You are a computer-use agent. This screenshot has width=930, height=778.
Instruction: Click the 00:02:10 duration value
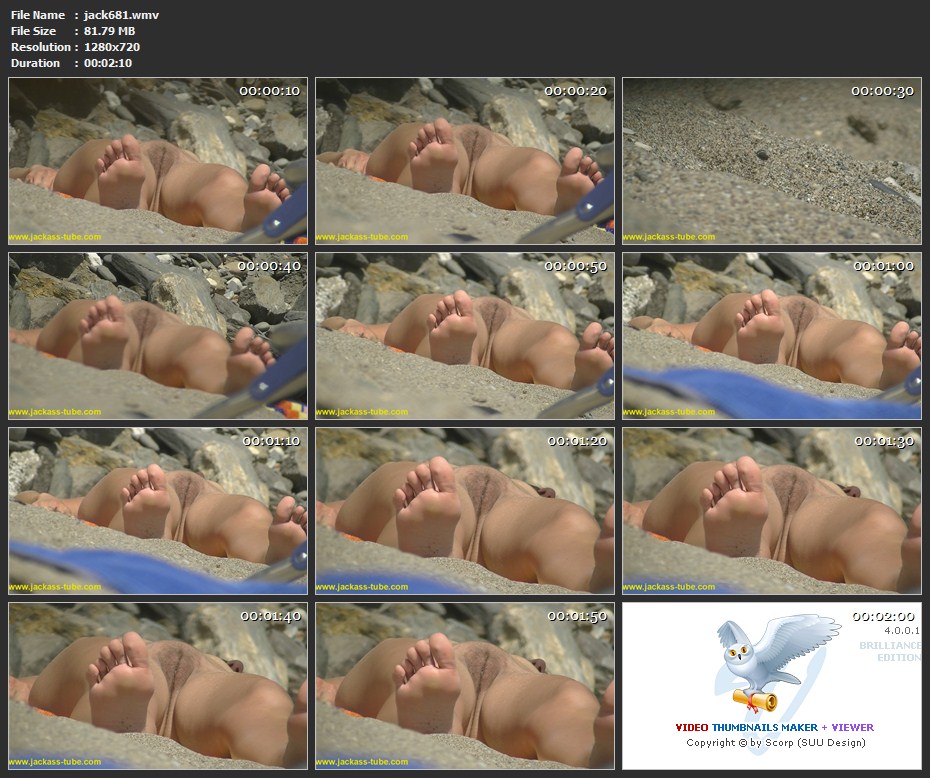(x=108, y=63)
